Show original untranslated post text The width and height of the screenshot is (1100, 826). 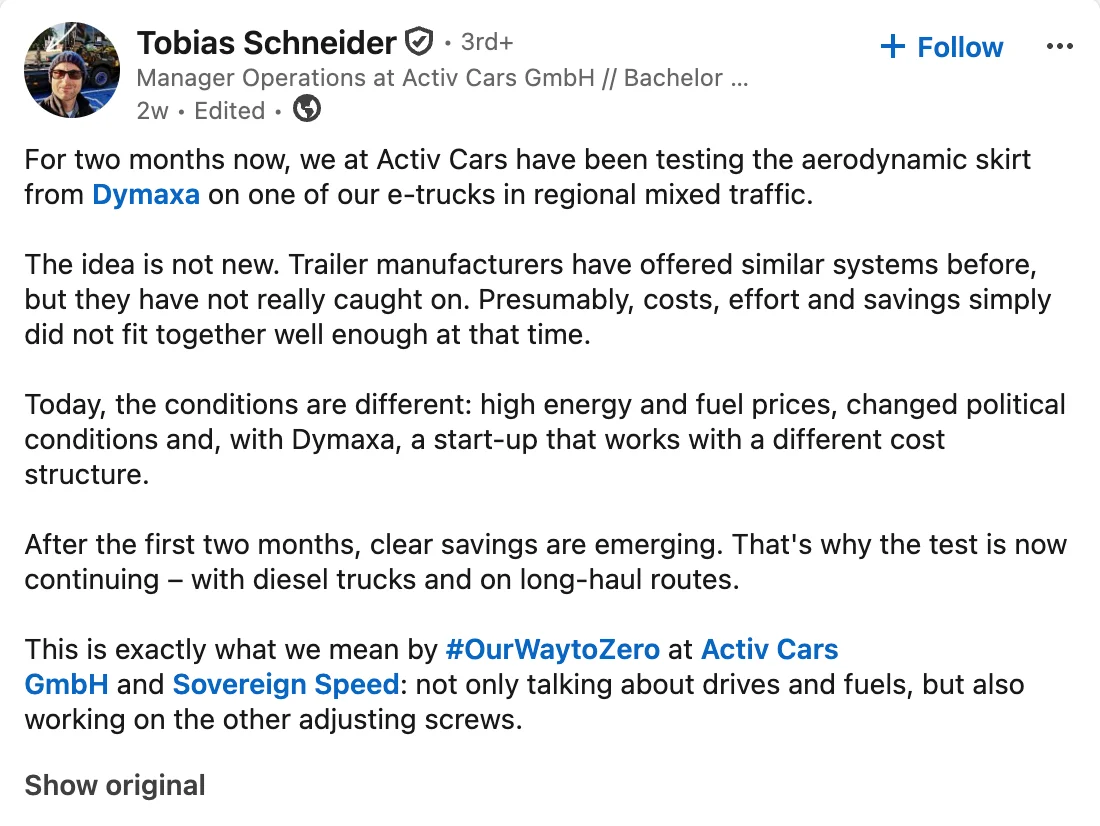[115, 785]
